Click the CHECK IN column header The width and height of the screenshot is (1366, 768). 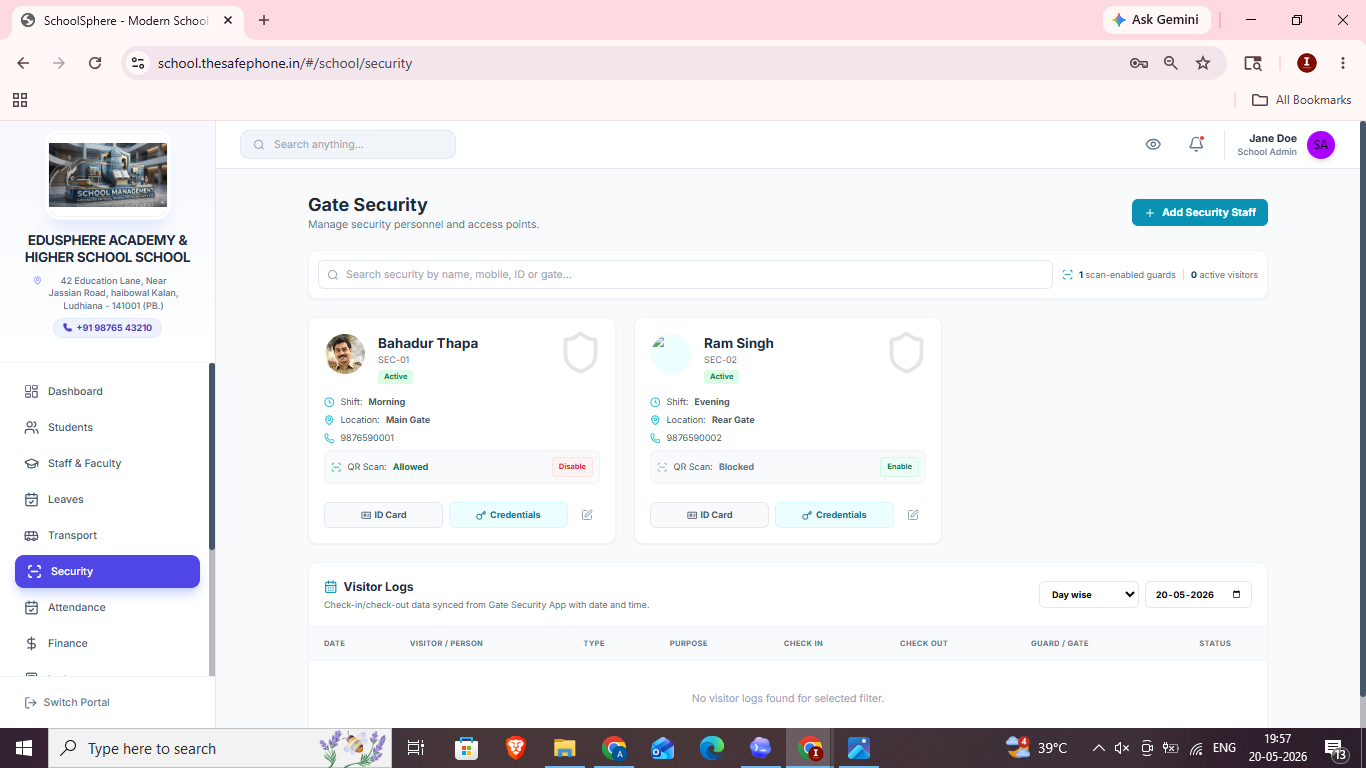click(803, 643)
